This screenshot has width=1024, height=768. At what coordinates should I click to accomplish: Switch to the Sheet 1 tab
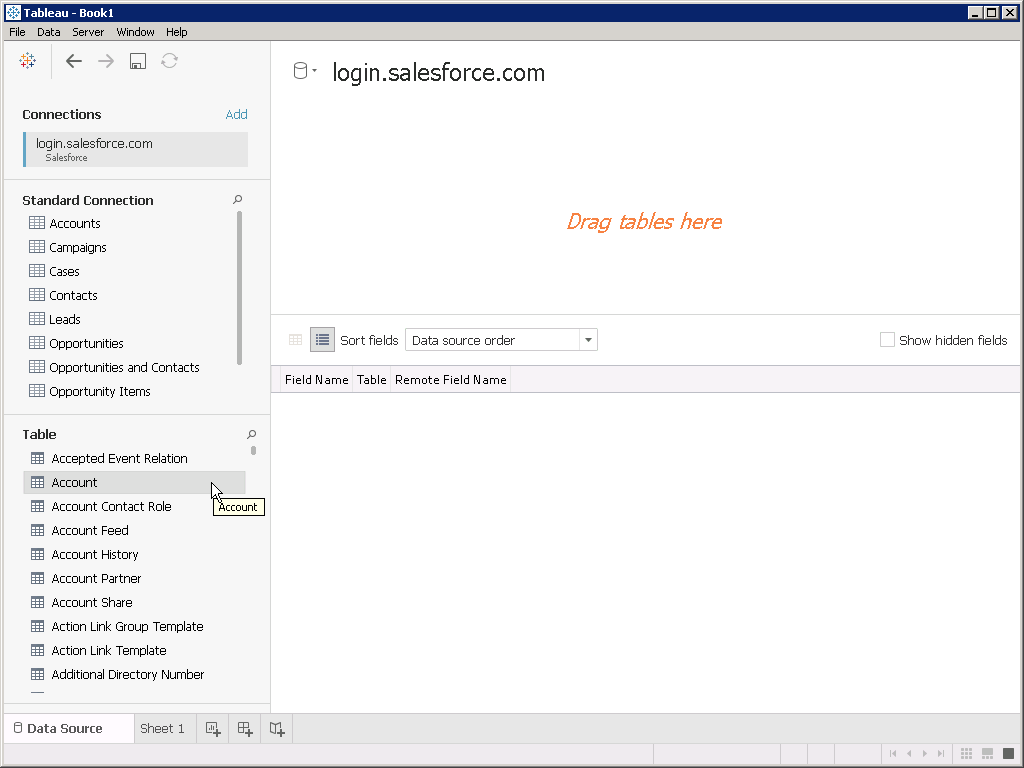click(x=162, y=729)
